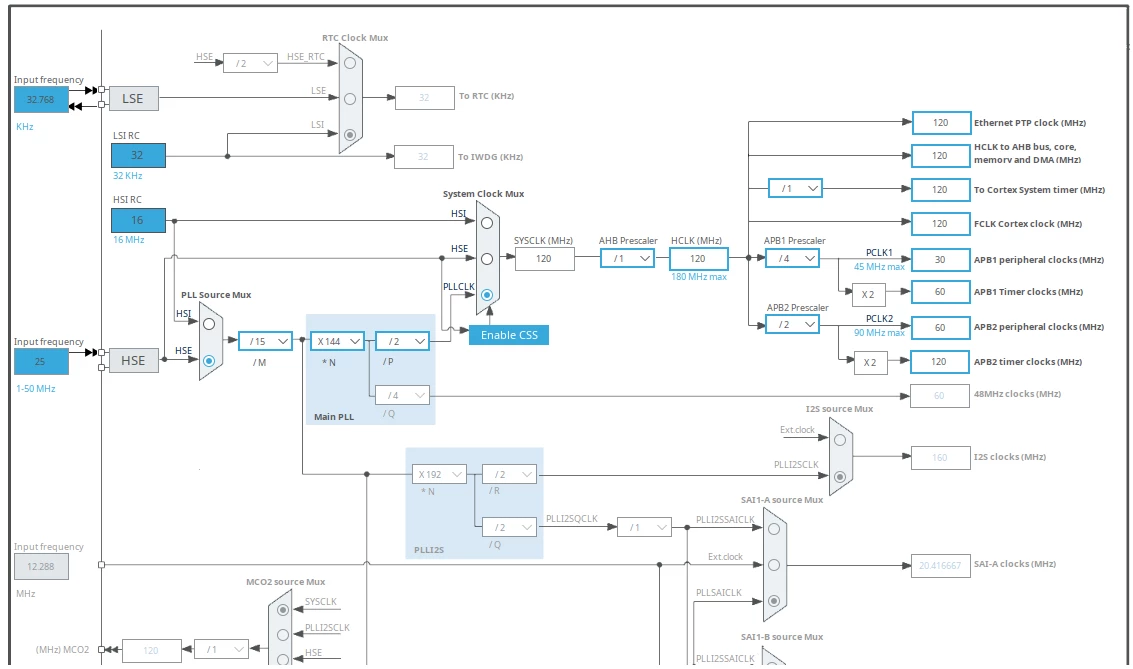Open the PLLI2S X192 N multiplier dropdown
The height and width of the screenshot is (669, 1133).
(x=439, y=474)
